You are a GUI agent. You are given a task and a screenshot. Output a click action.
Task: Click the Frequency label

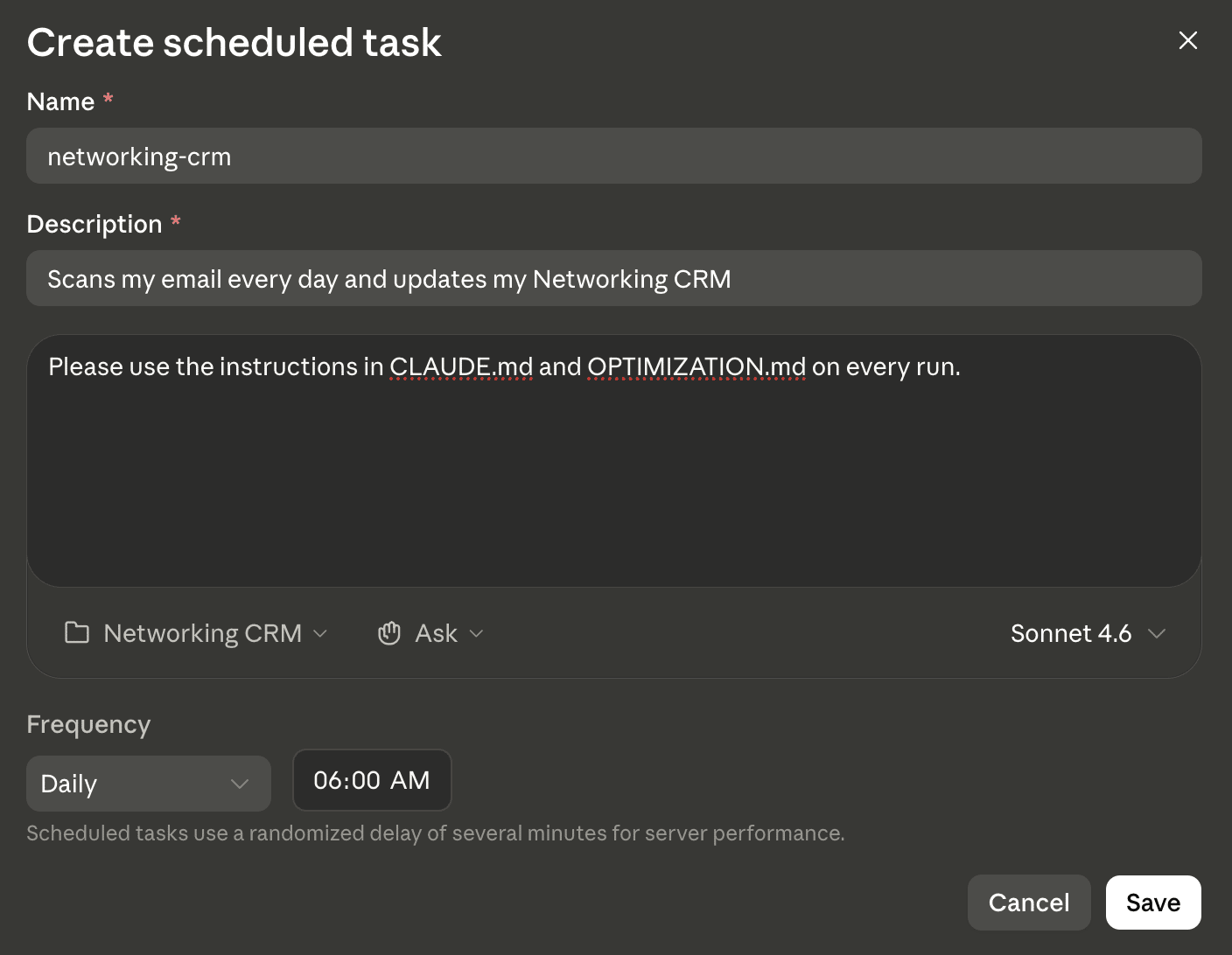(88, 725)
